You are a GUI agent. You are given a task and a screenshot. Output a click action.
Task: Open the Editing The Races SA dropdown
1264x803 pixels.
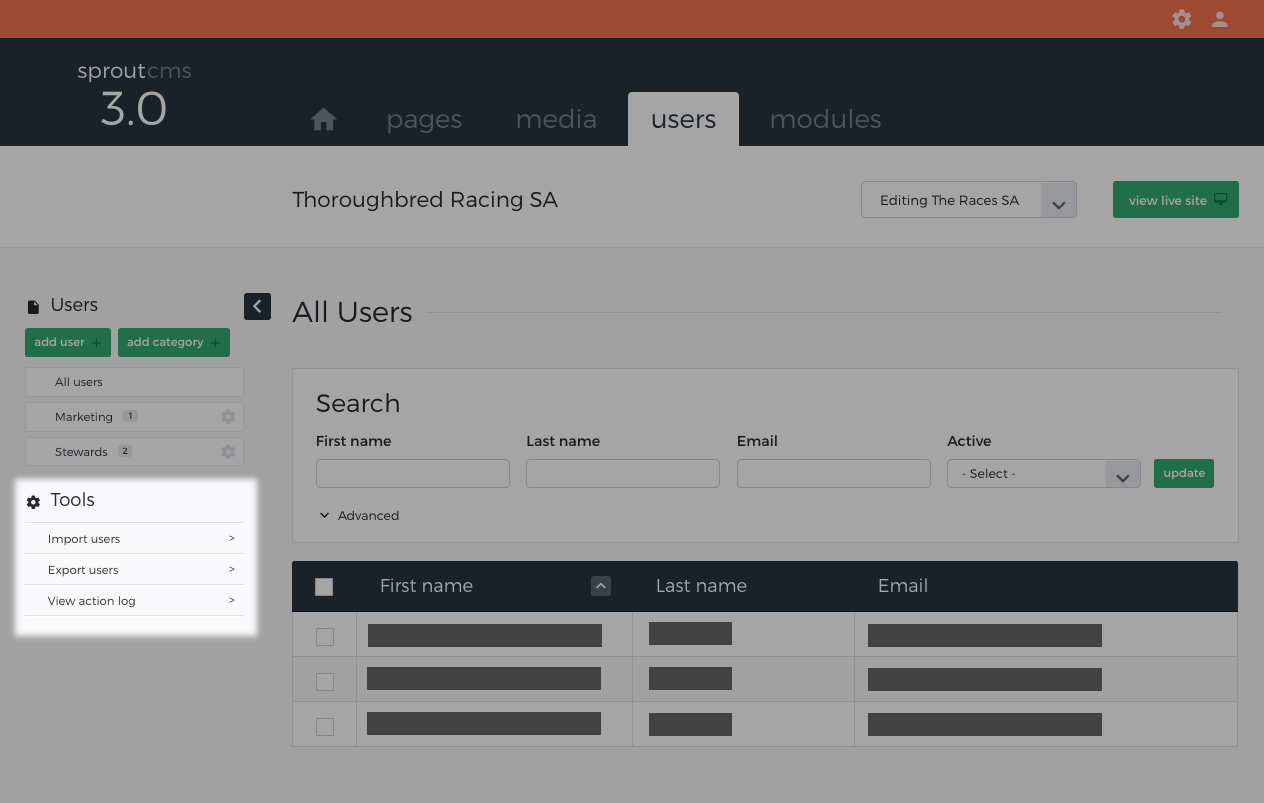pyautogui.click(x=968, y=200)
